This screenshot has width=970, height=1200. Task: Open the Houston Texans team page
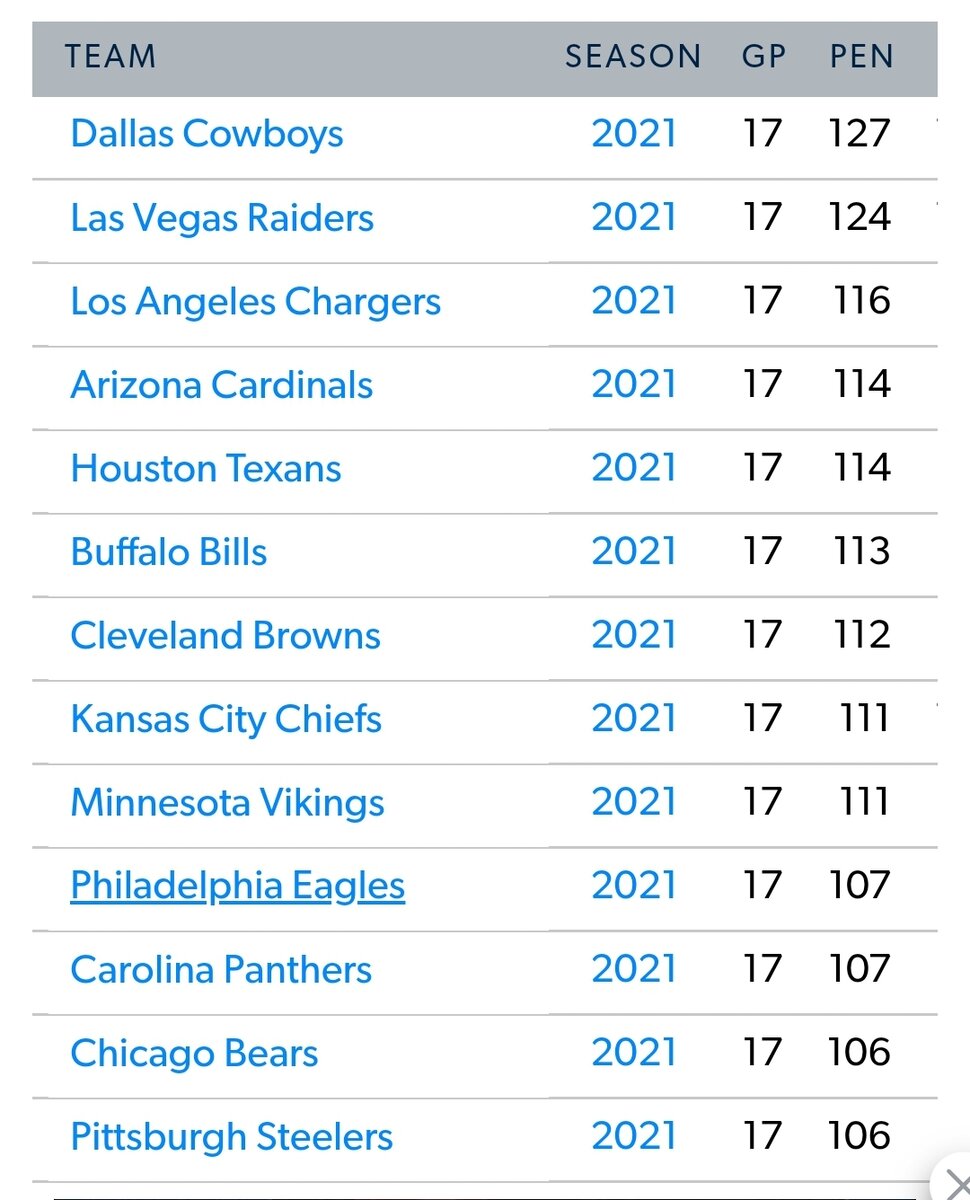(x=206, y=469)
